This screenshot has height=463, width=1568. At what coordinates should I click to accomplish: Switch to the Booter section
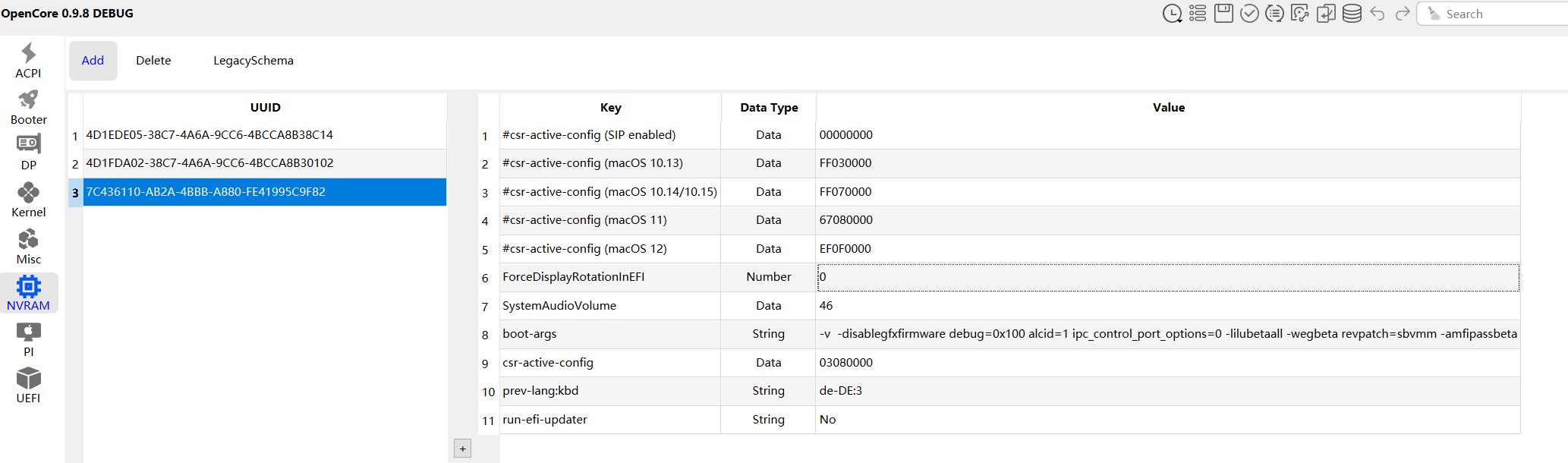click(29, 108)
